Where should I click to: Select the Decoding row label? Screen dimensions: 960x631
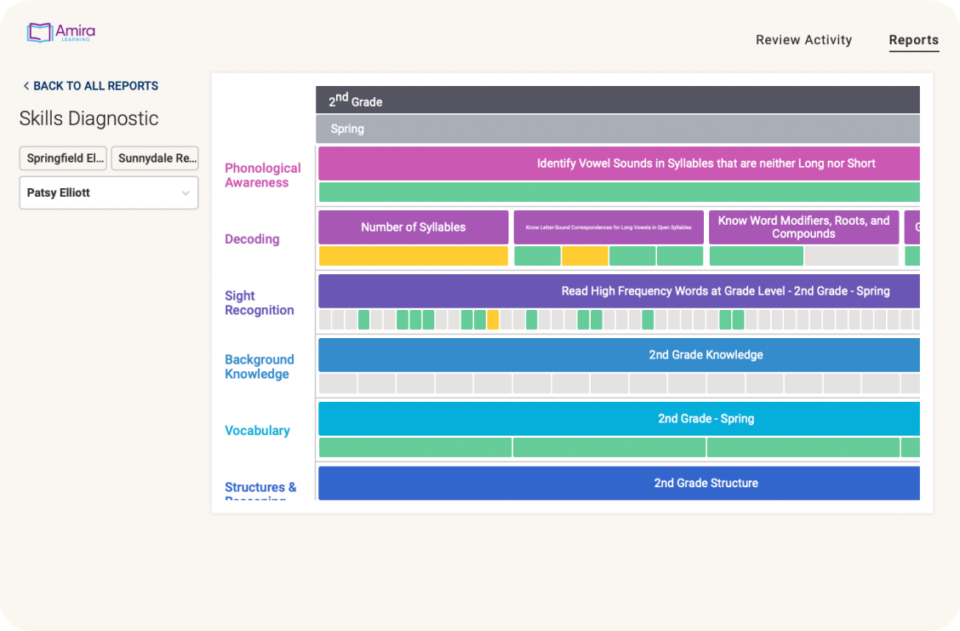click(x=252, y=239)
